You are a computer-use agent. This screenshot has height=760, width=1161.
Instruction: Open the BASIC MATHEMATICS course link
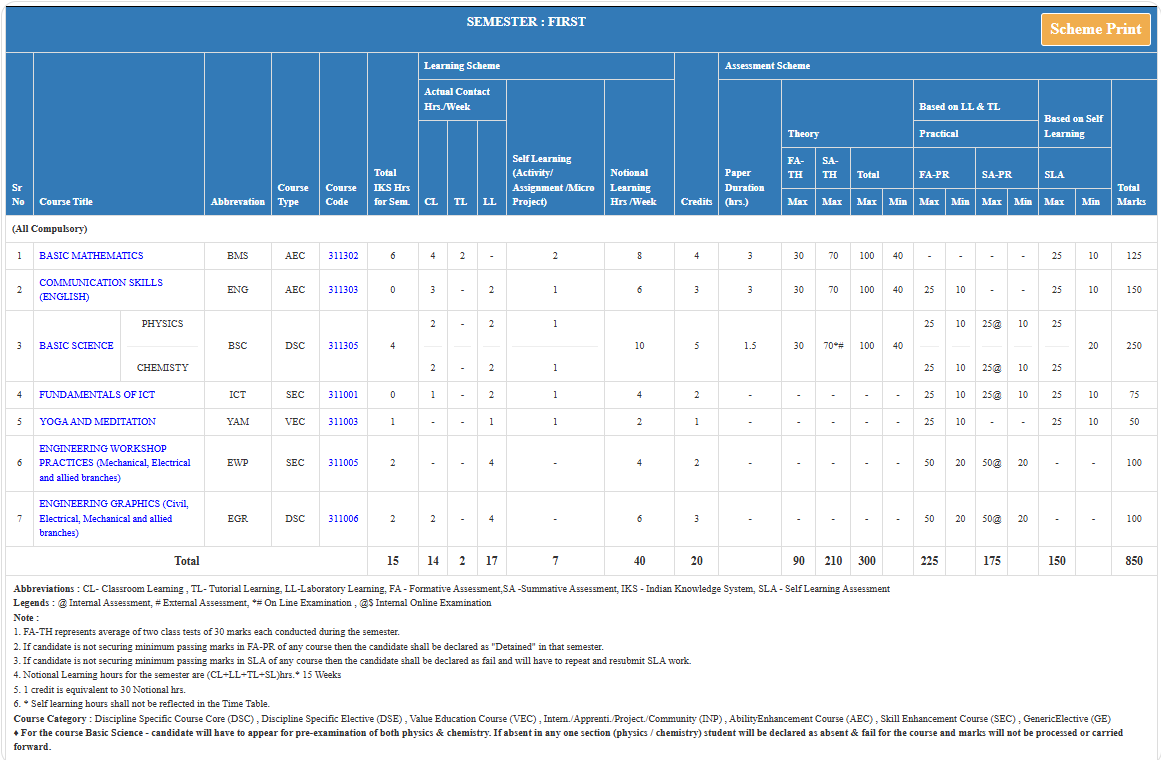(x=91, y=256)
